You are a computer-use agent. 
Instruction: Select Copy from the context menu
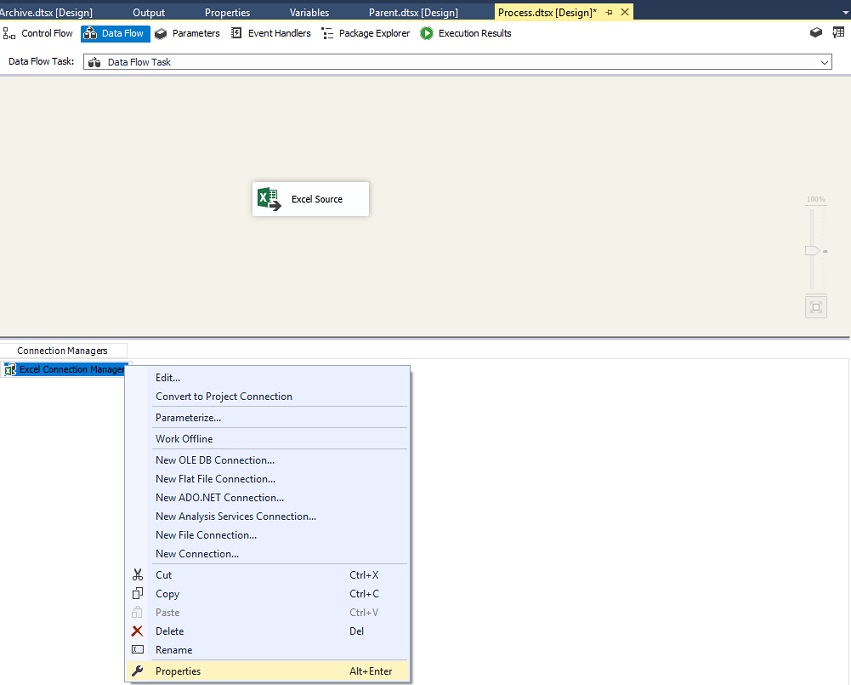coord(268,594)
